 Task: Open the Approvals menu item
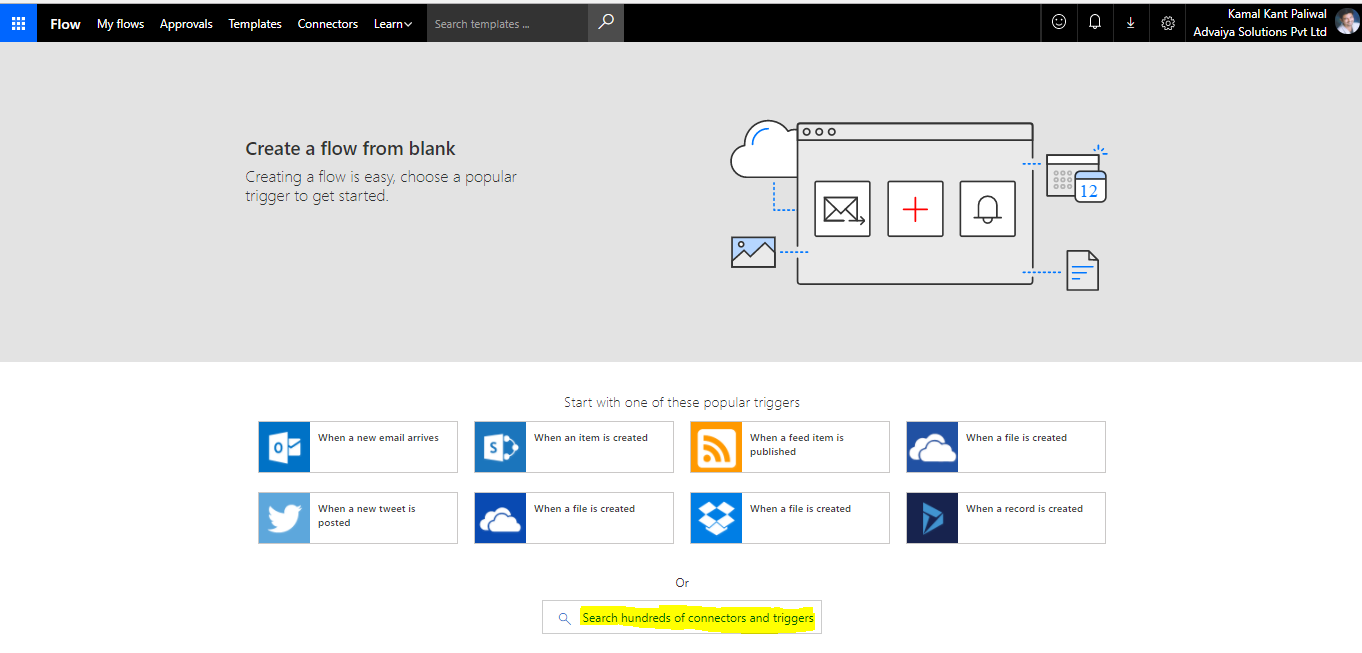[186, 24]
